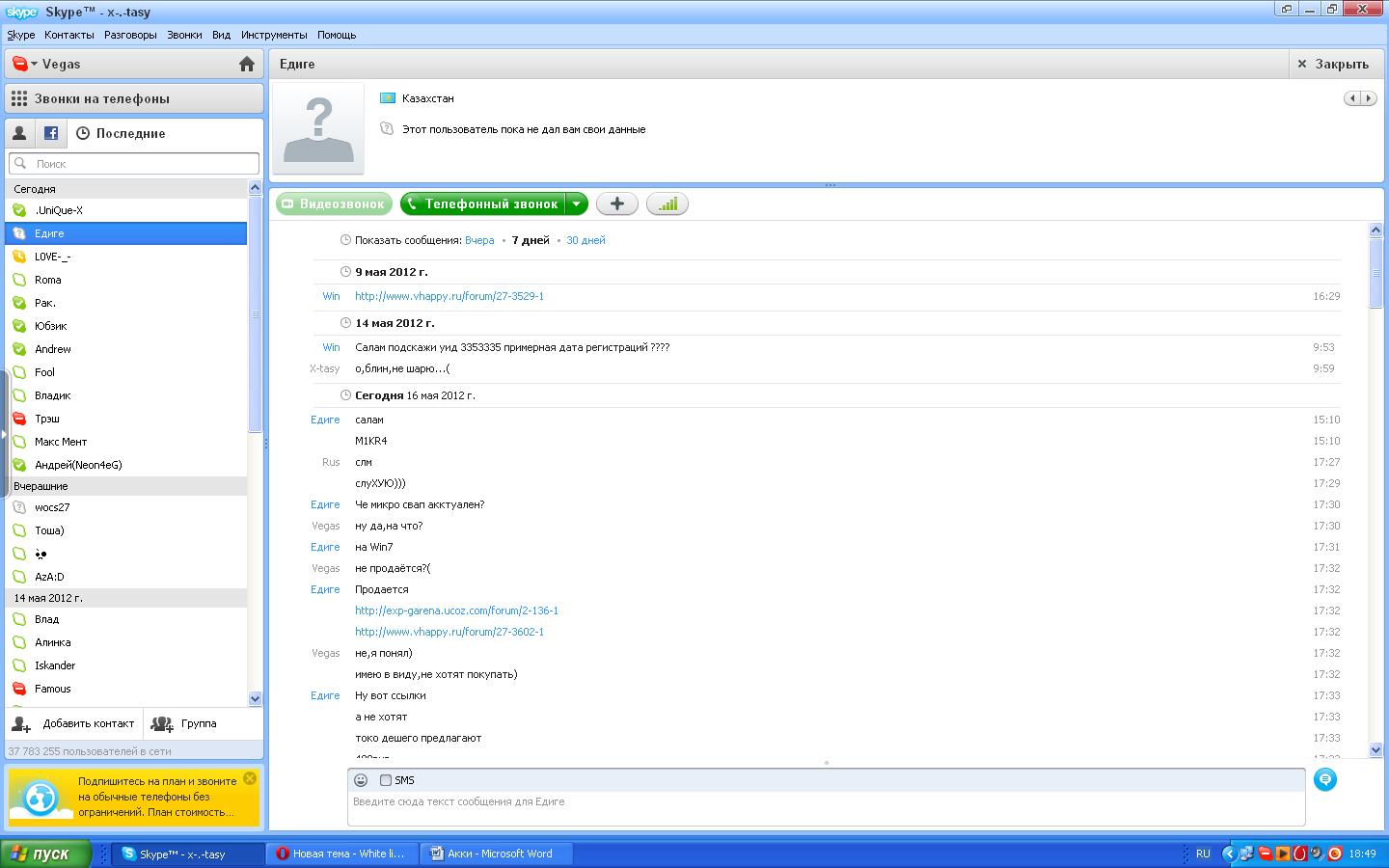This screenshot has height=868, width=1389.
Task: Select contact Famous
Action: [x=126, y=689]
